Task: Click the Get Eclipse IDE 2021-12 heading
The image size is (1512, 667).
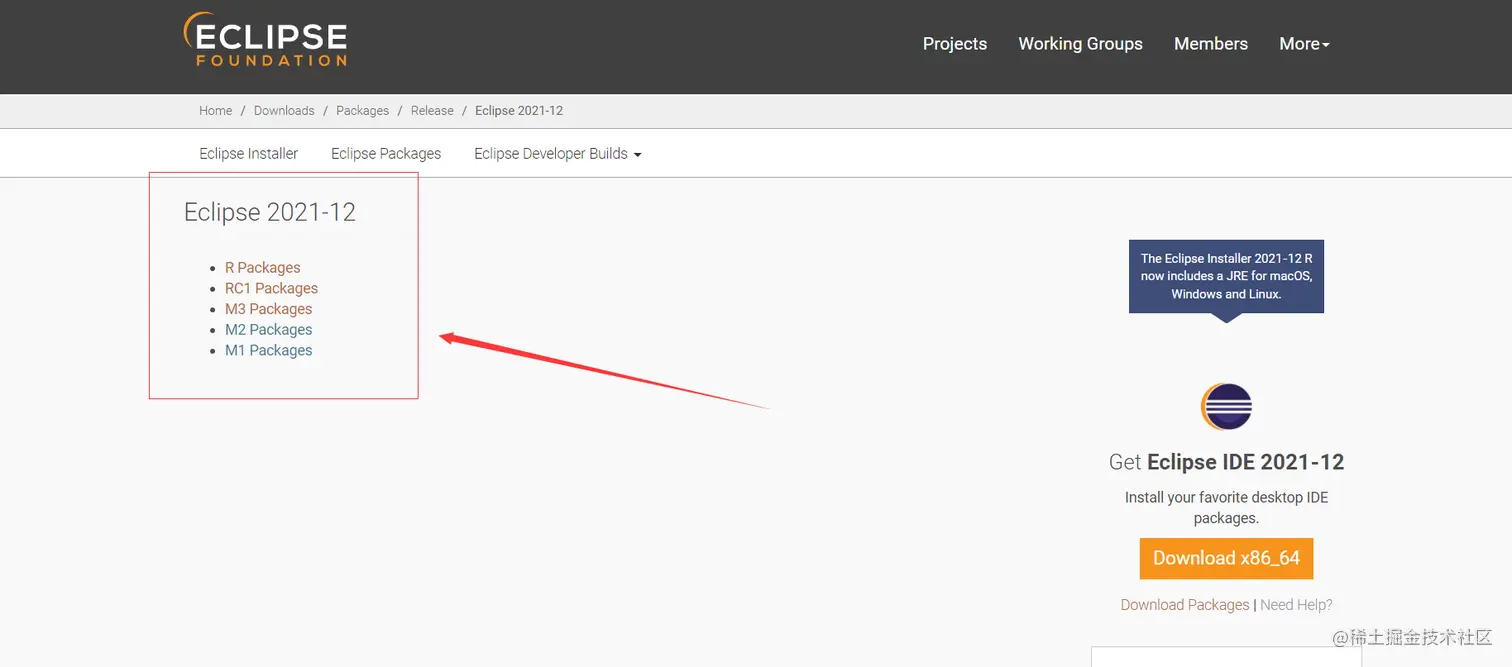Action: tap(1226, 462)
